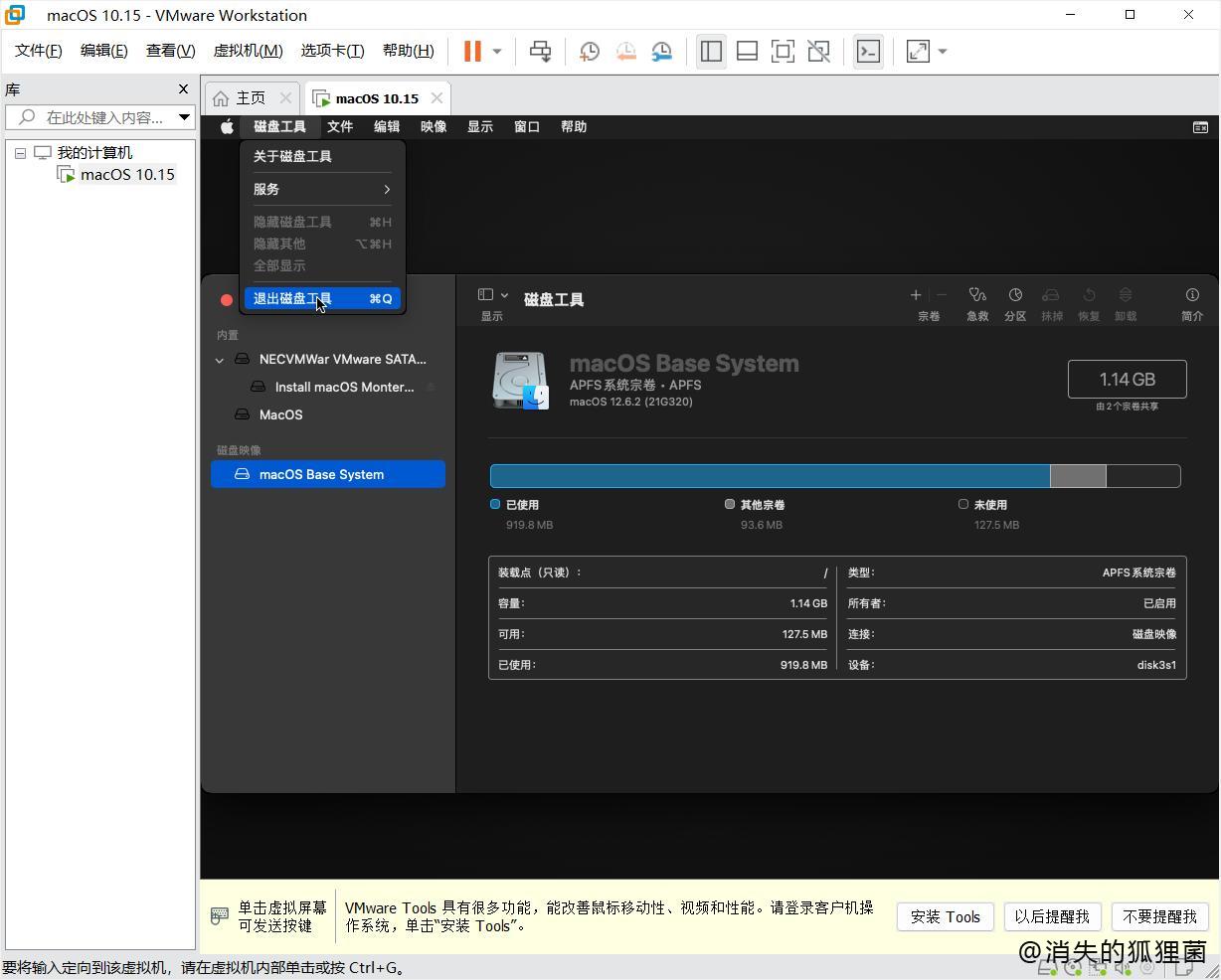
Task: Choose 退出磁盘工具 to quit
Action: 322,298
